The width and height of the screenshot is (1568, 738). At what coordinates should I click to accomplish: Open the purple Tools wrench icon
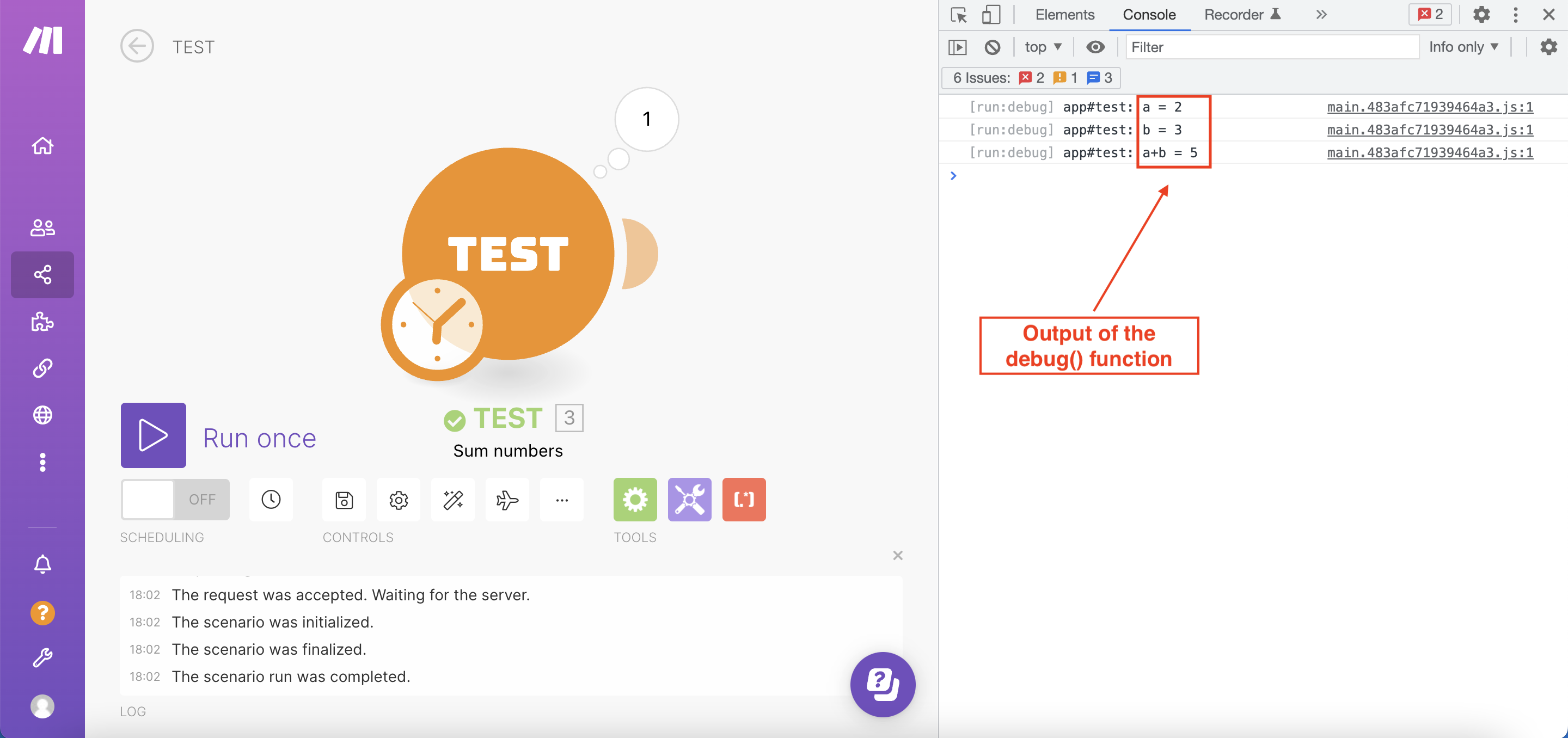(x=689, y=500)
